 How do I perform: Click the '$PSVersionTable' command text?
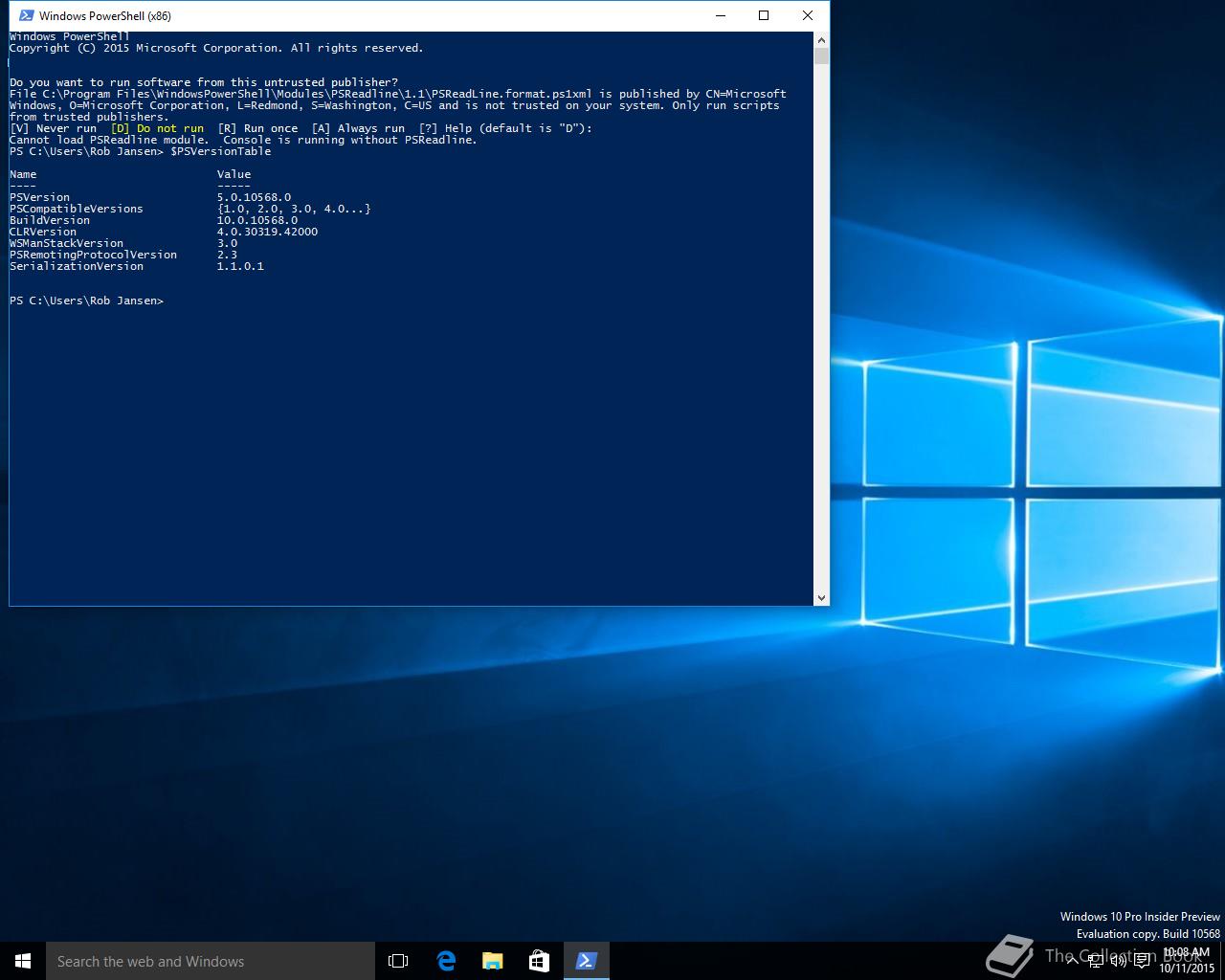coord(220,151)
